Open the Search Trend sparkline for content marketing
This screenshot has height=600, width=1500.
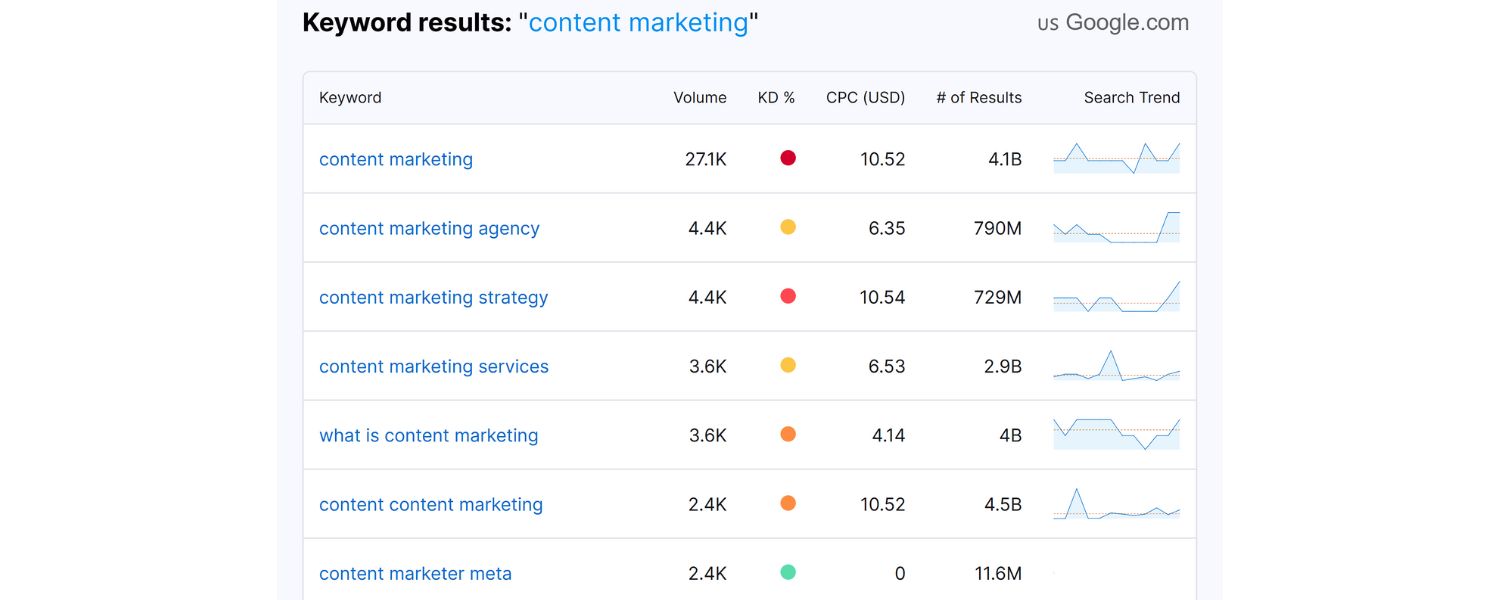click(1116, 157)
